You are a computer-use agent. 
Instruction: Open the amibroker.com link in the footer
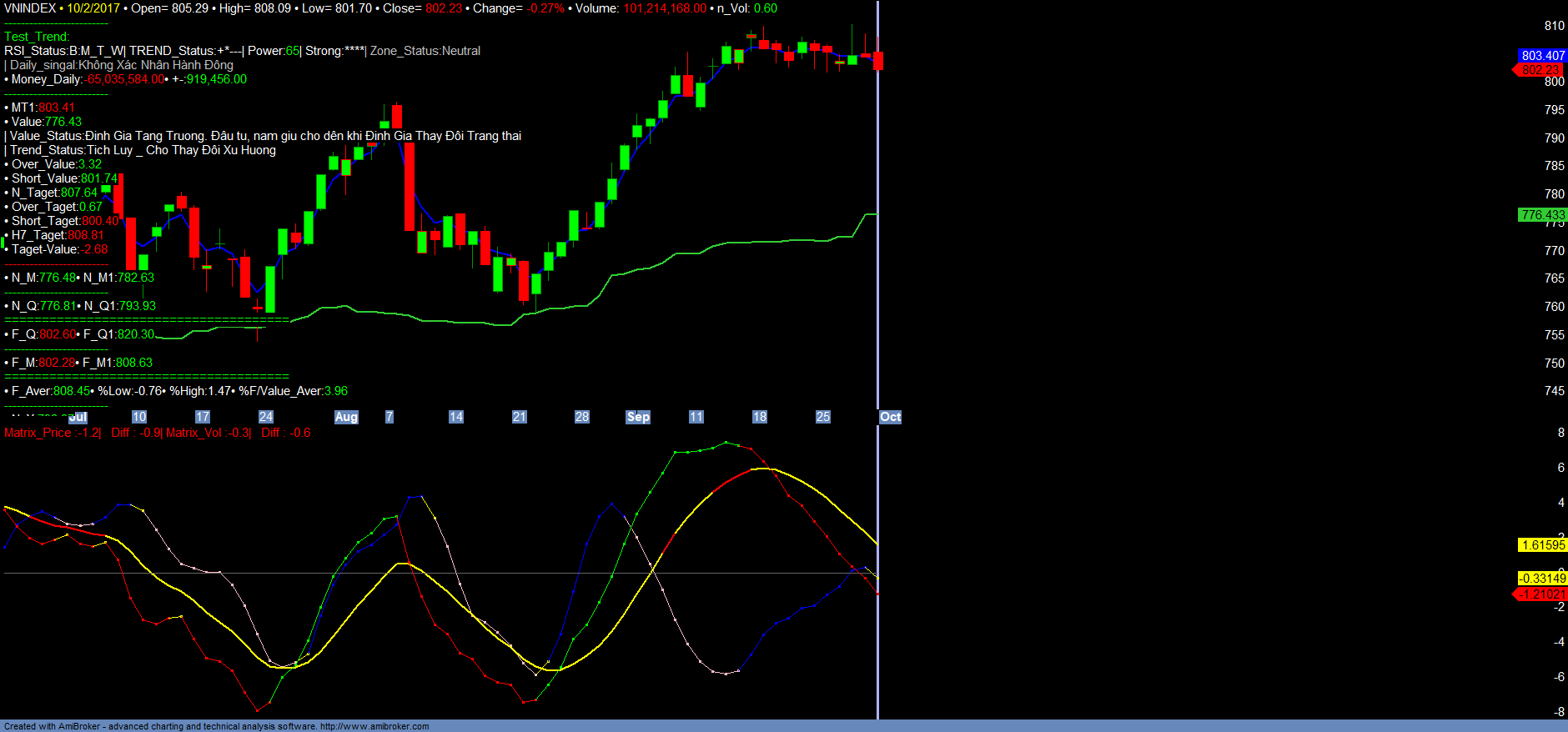point(374,726)
